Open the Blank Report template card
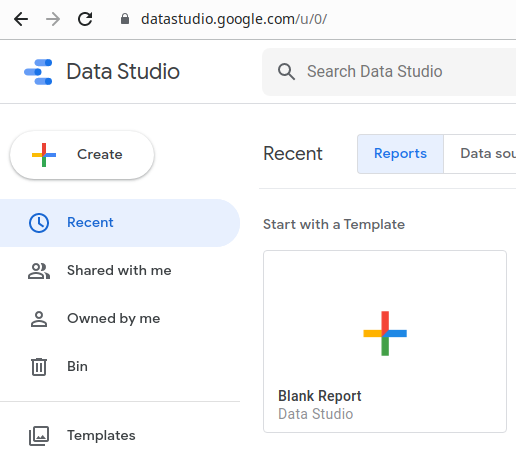 pyautogui.click(x=385, y=342)
